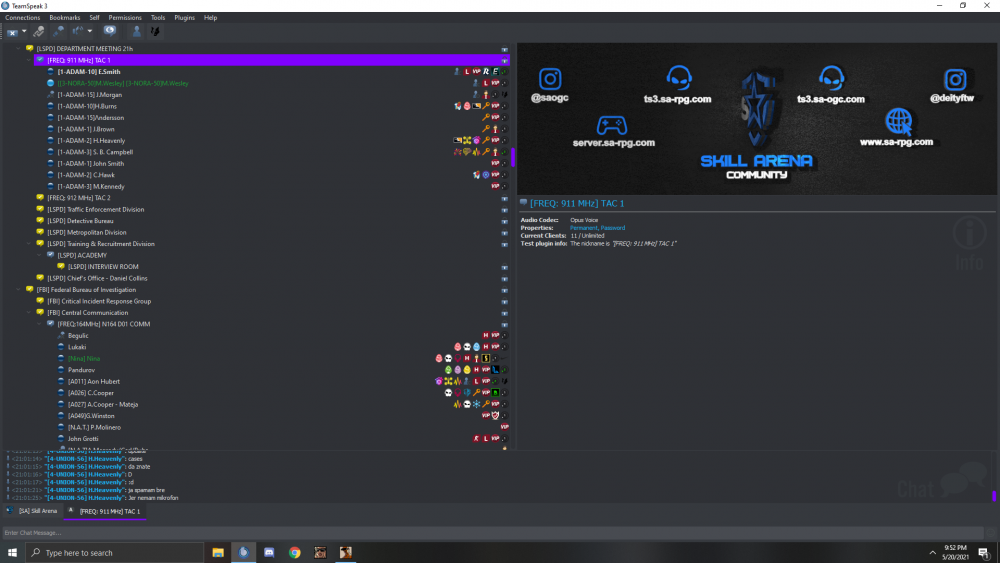Screen dimensions: 1000x563
Task: Open the Bookmarks menu
Action: [x=64, y=18]
